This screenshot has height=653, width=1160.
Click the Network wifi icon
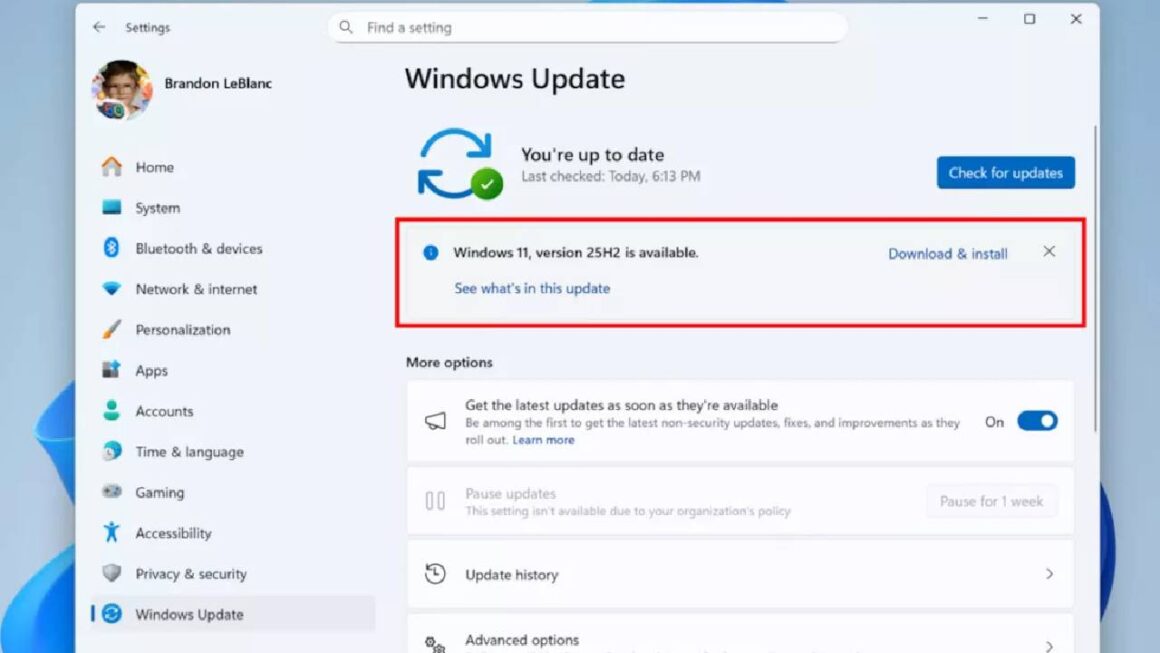point(112,288)
